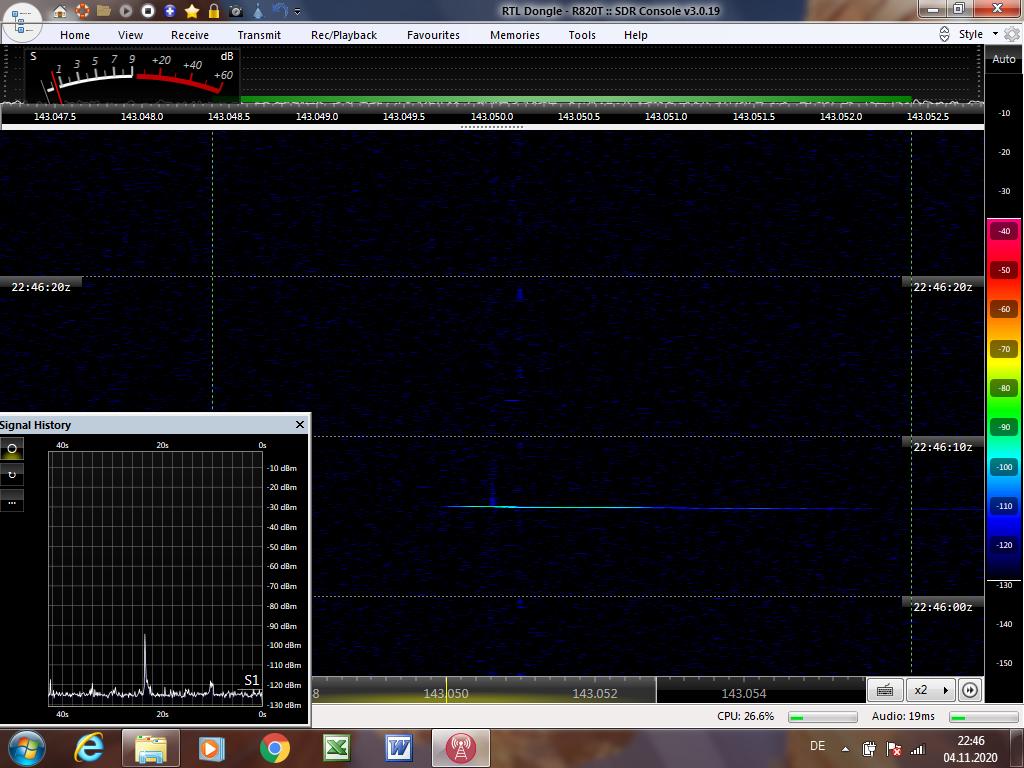Click 143.050 on the bottom band scope
This screenshot has width=1024, height=768.
[x=445, y=694]
